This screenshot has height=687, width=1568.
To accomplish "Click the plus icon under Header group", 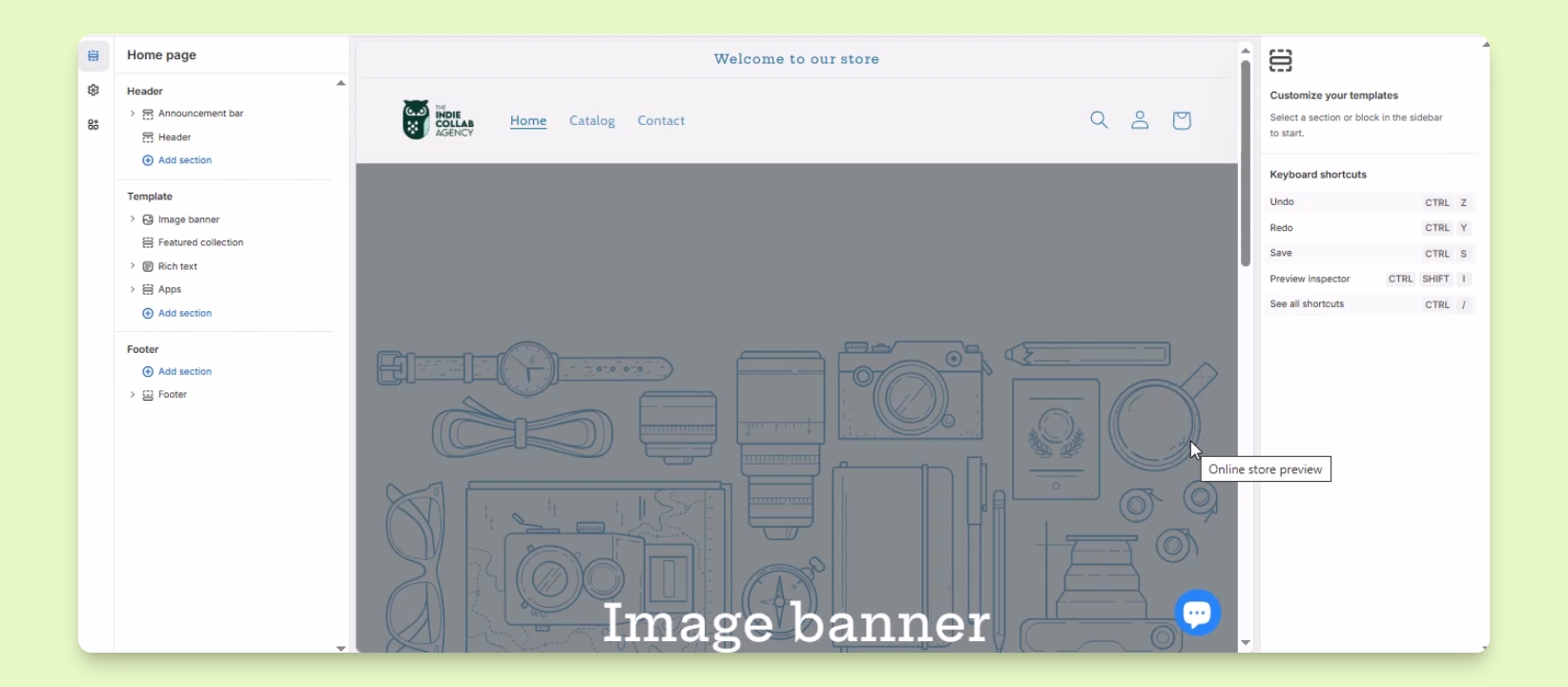I will point(148,160).
